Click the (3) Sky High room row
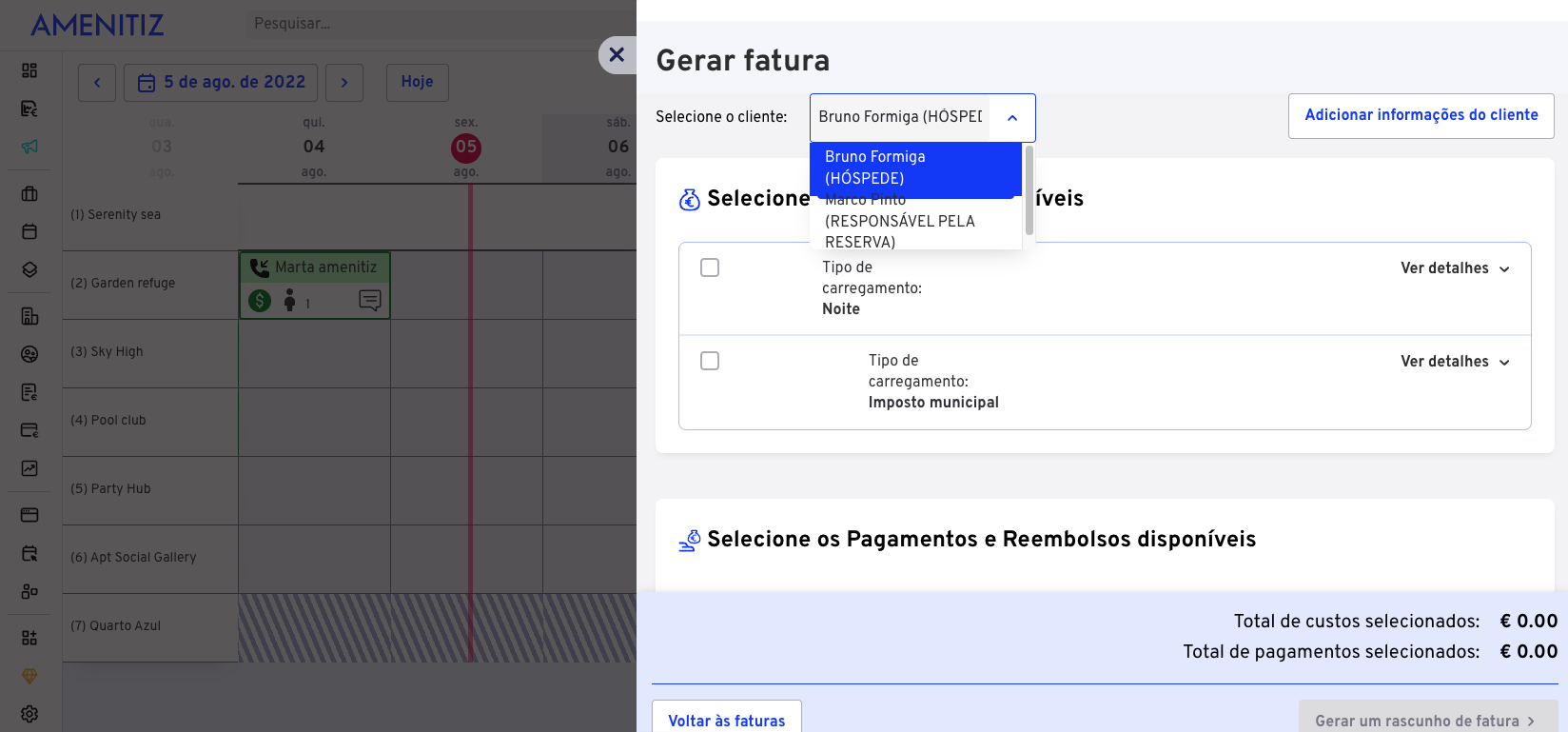1568x732 pixels. pyautogui.click(x=150, y=352)
